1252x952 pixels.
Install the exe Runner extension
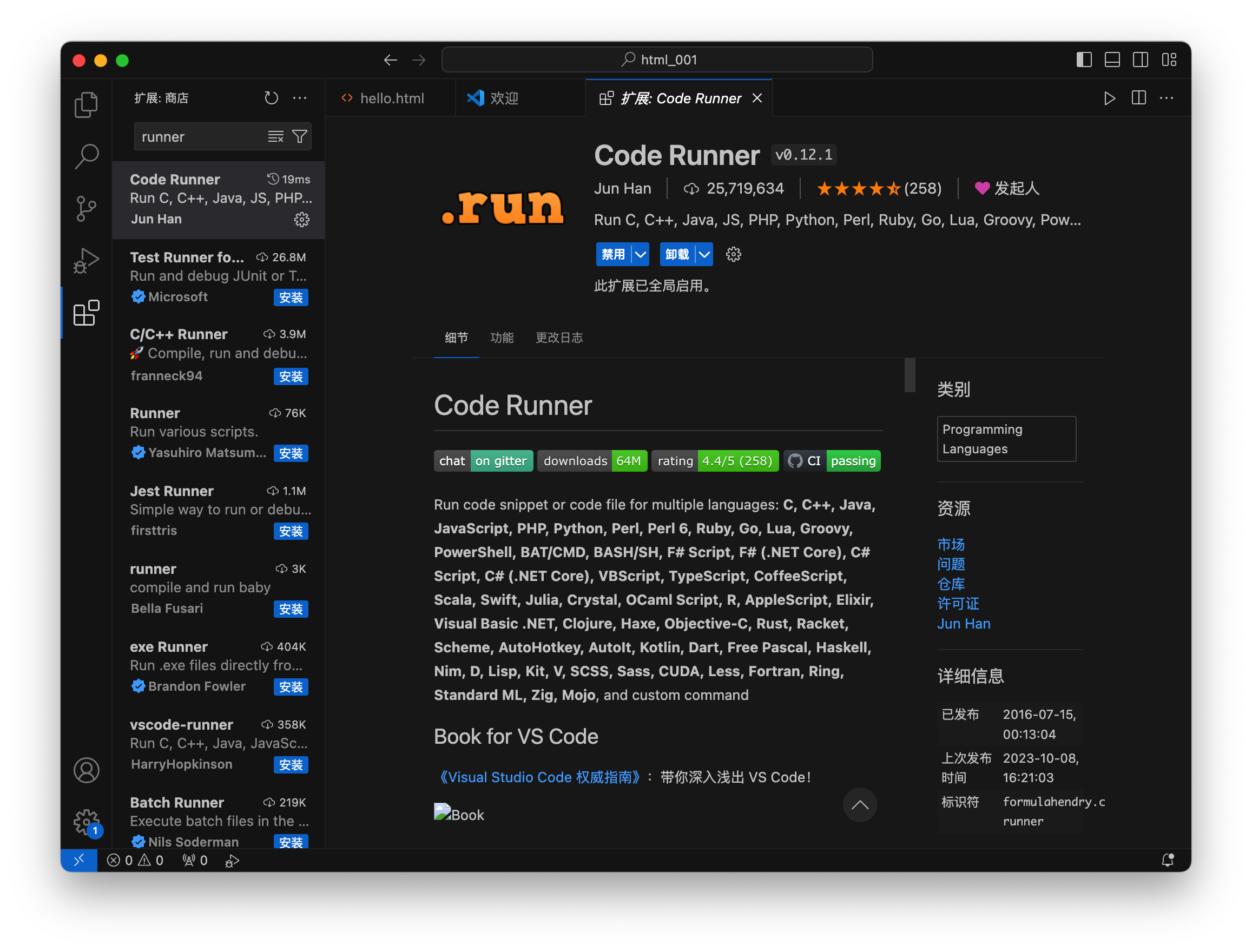point(291,687)
